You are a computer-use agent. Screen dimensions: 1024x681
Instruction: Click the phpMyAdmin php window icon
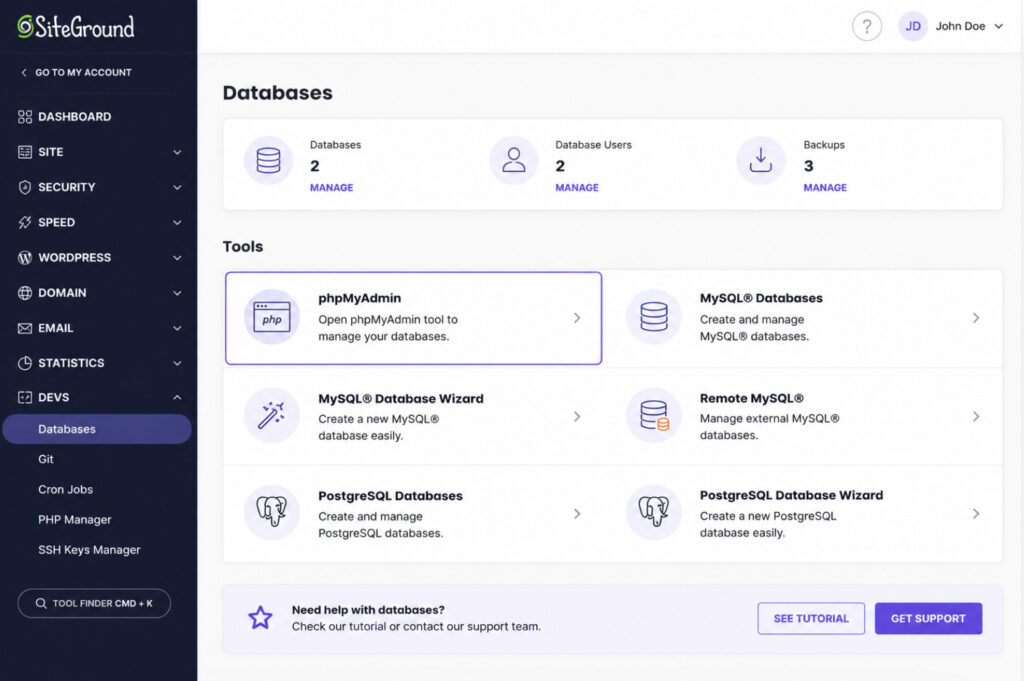(272, 317)
